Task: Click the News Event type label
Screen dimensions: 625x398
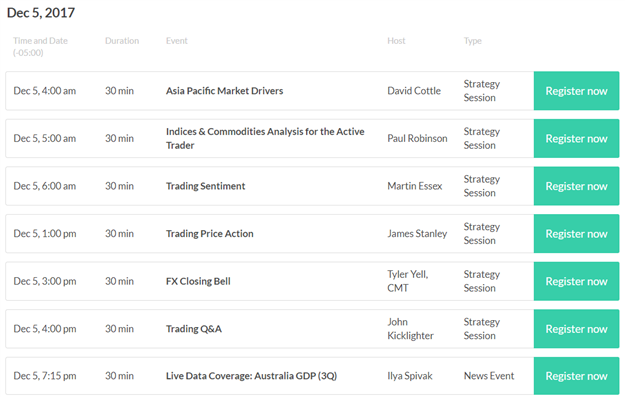Action: coord(489,376)
